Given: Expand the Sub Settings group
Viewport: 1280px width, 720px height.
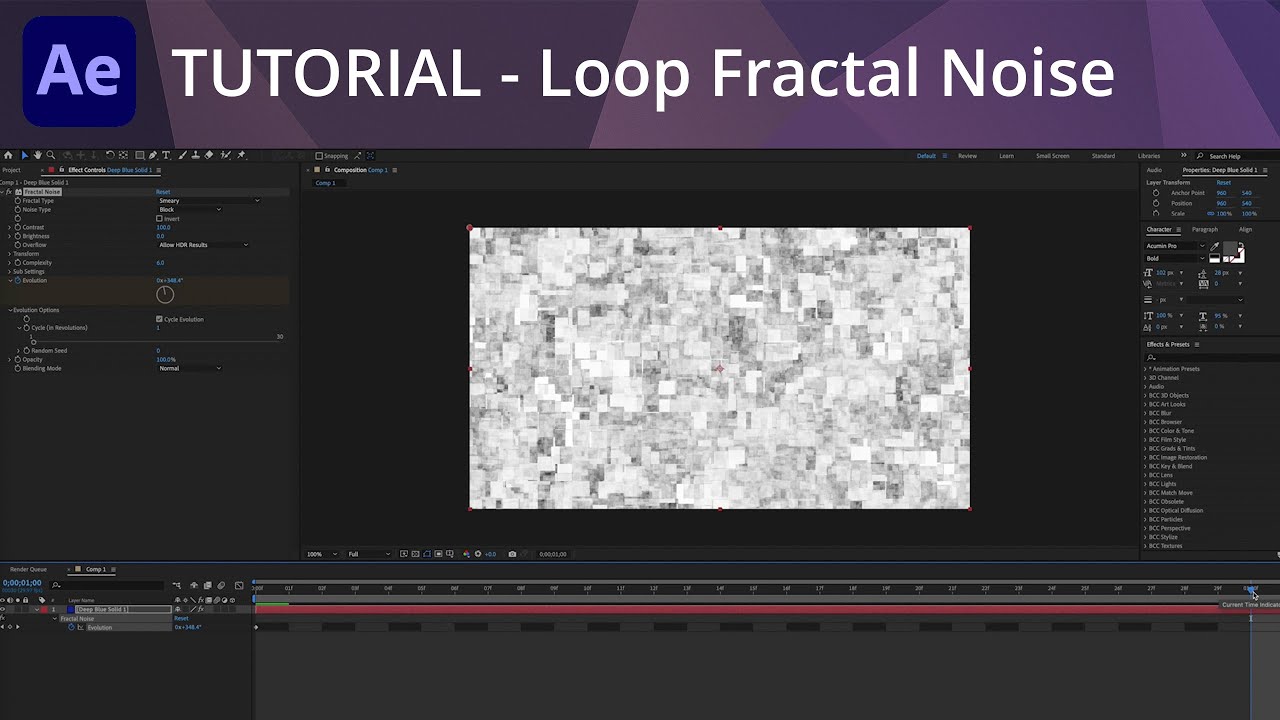Looking at the screenshot, I should click(9, 272).
